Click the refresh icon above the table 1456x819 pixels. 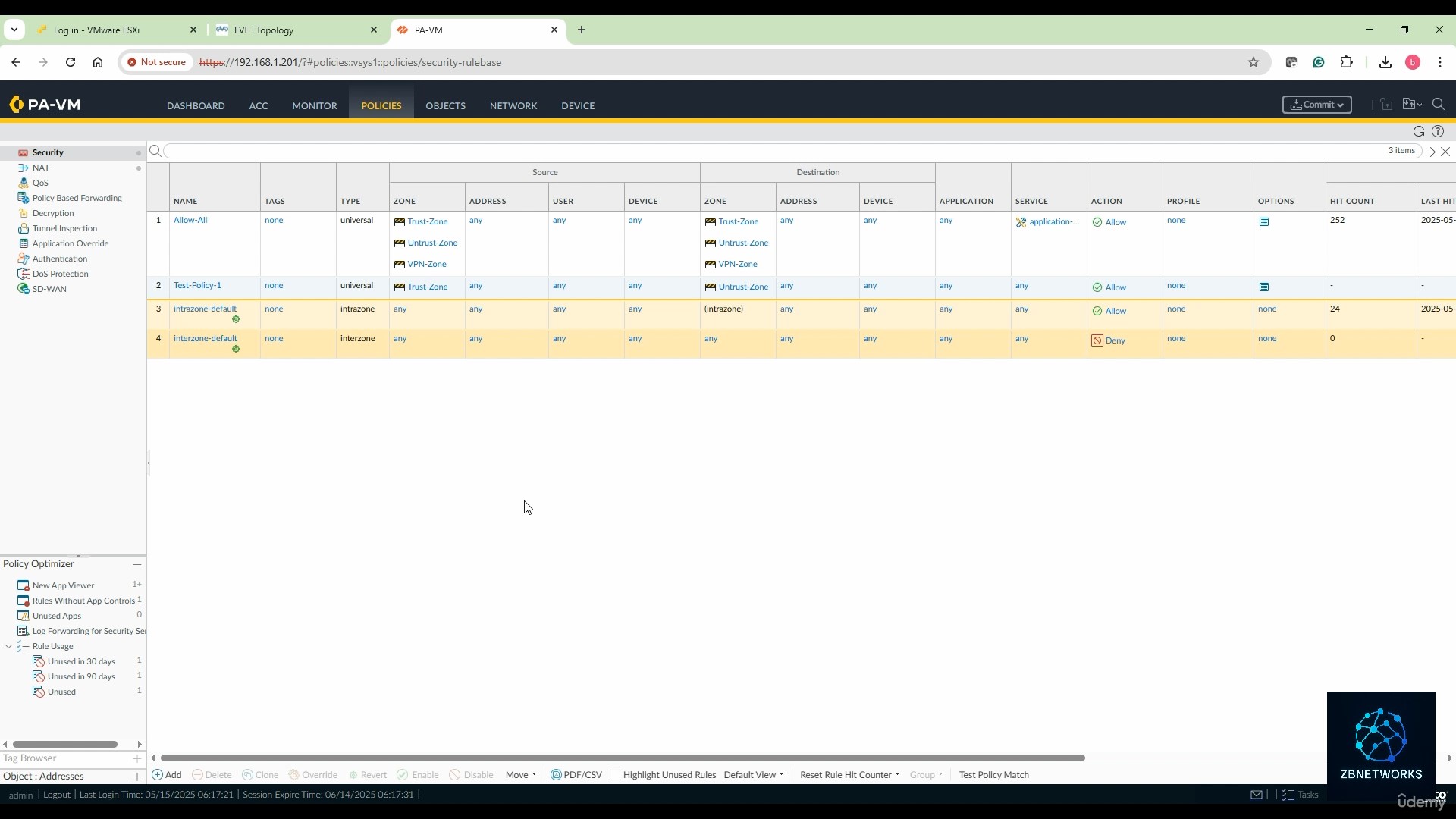pyautogui.click(x=1419, y=131)
